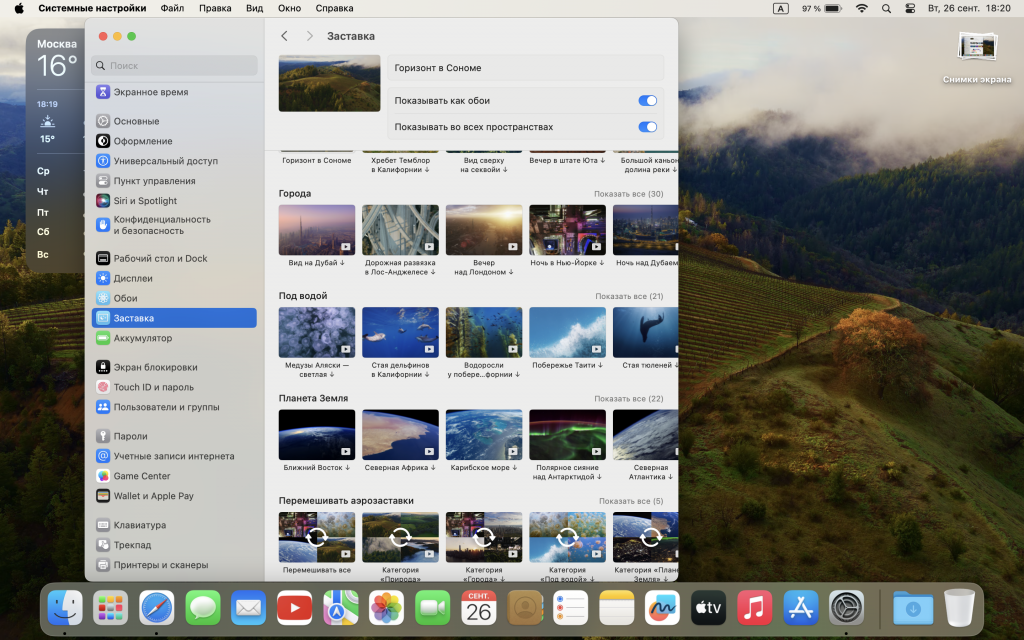Expand Города with Показать все (30)

point(628,194)
